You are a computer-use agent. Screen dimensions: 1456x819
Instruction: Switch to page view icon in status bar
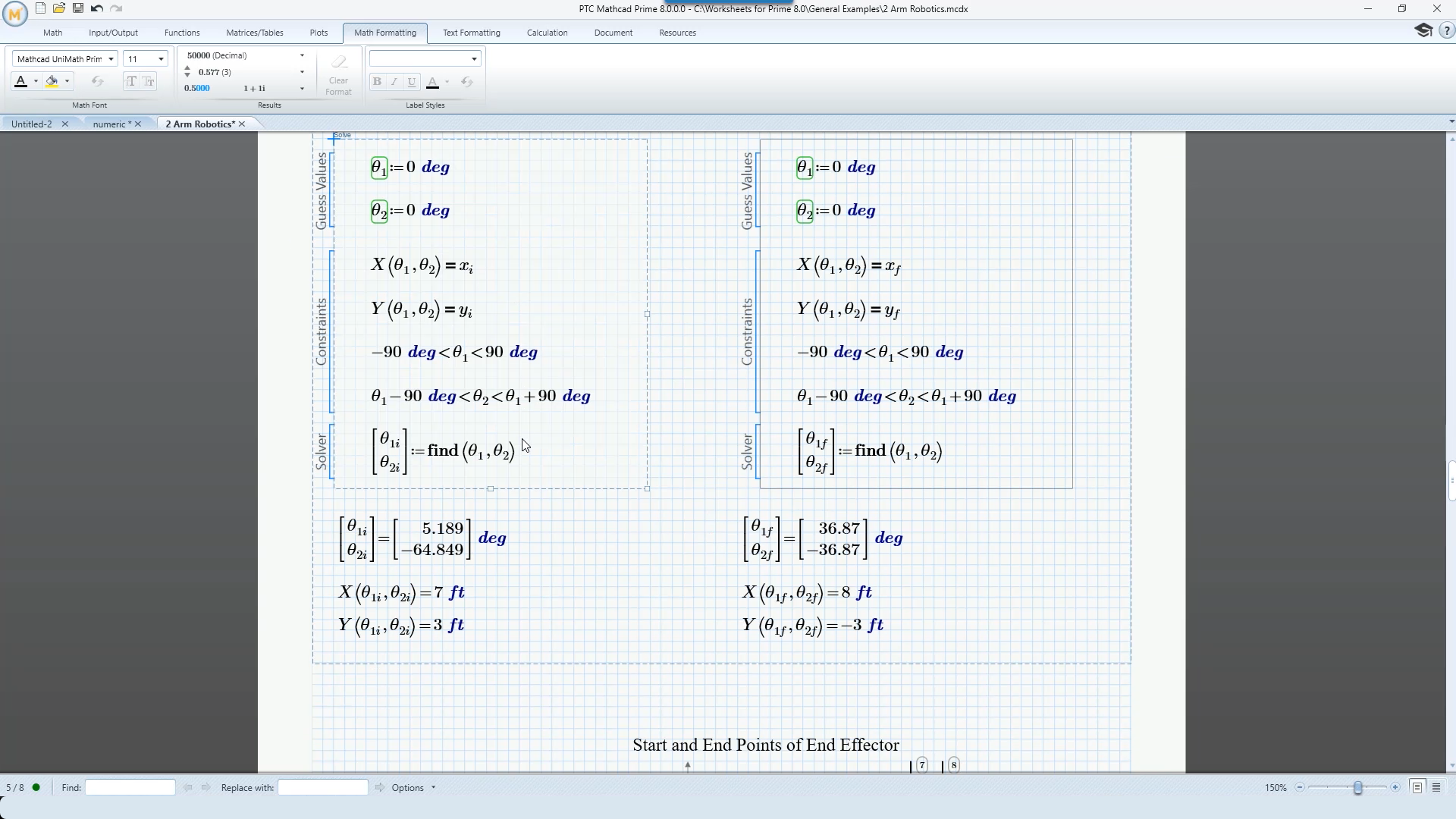click(1417, 787)
